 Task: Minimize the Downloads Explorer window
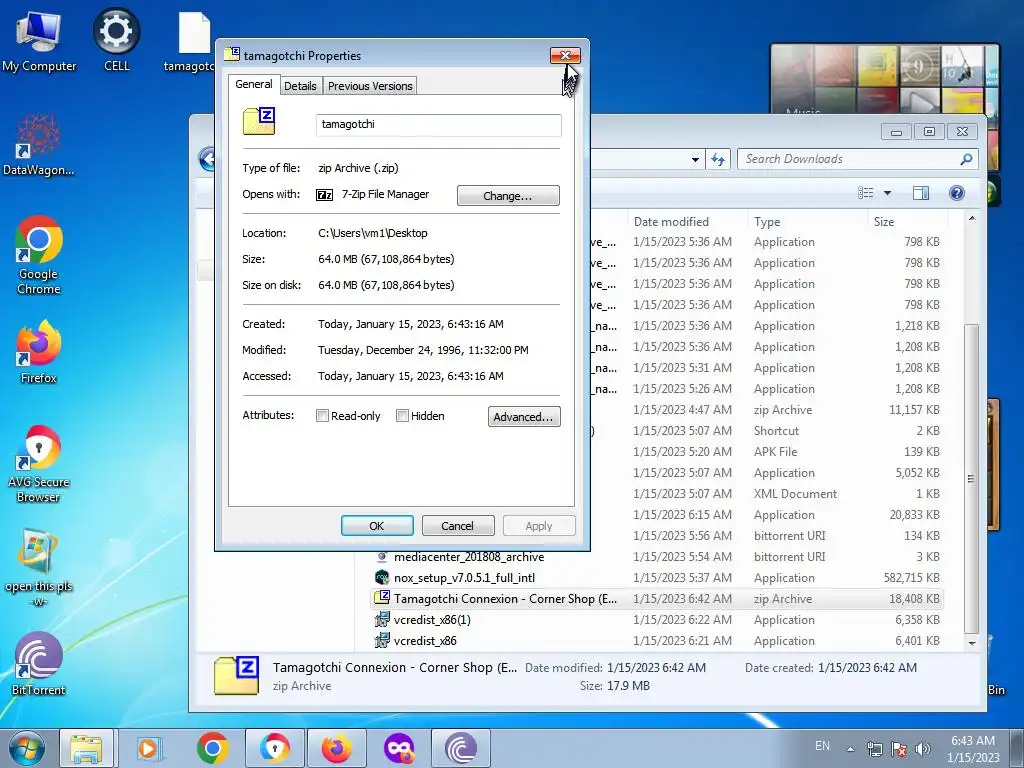click(x=897, y=132)
